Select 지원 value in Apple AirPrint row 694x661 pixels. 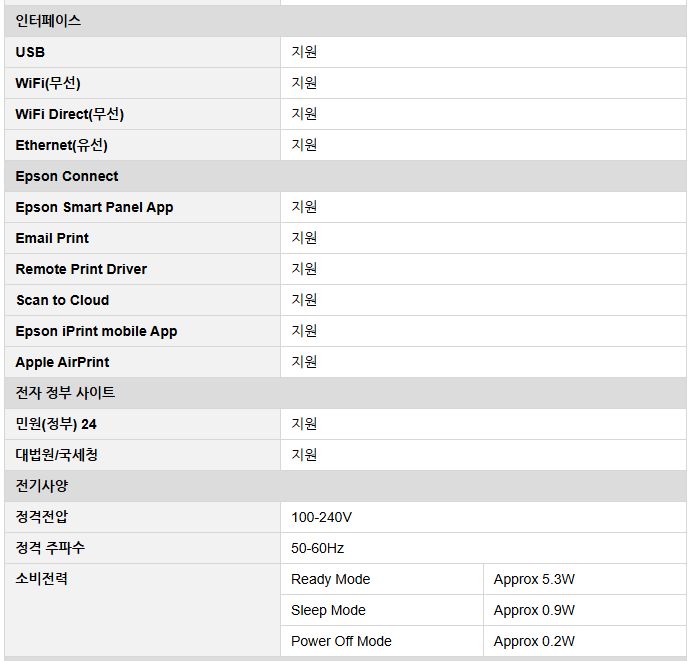(x=304, y=362)
